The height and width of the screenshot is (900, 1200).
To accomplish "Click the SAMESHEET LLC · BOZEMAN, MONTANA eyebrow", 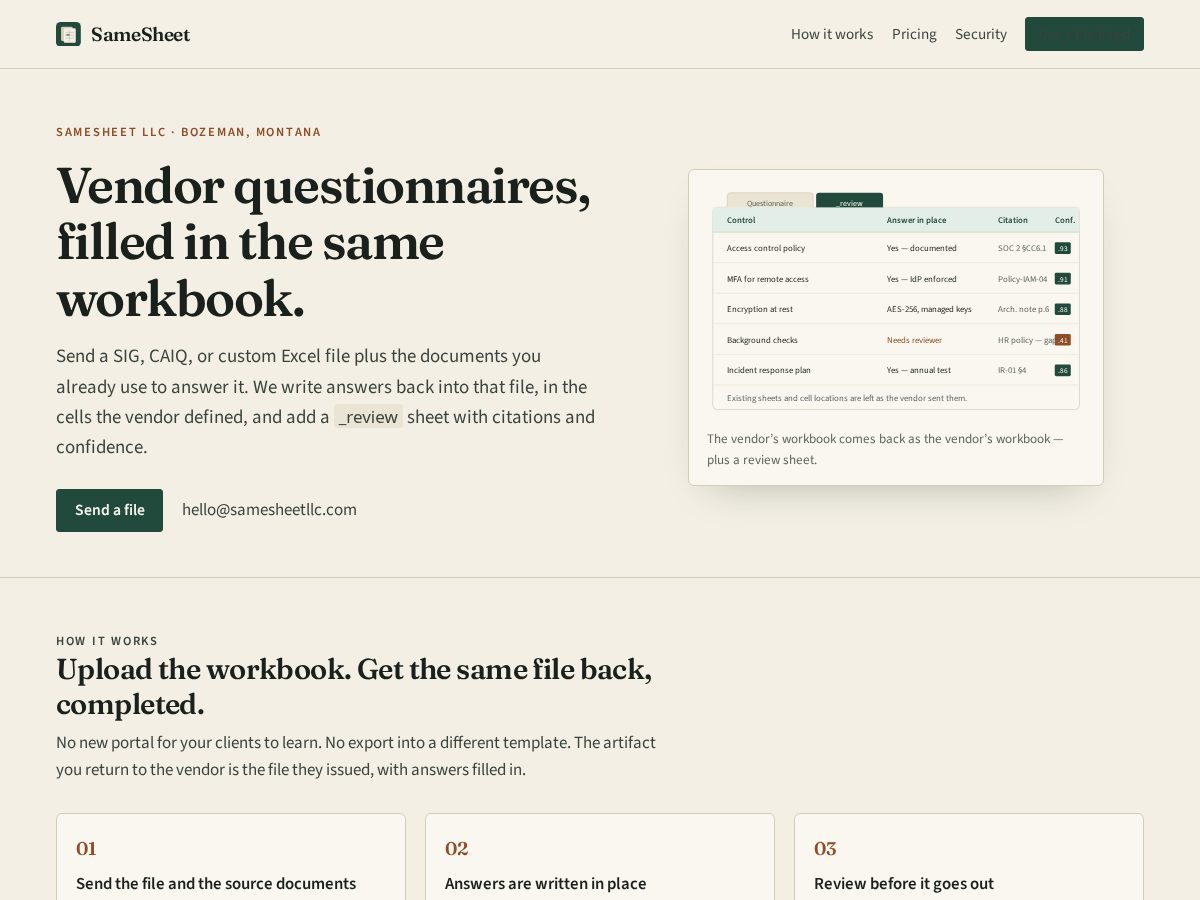I will (x=189, y=132).
